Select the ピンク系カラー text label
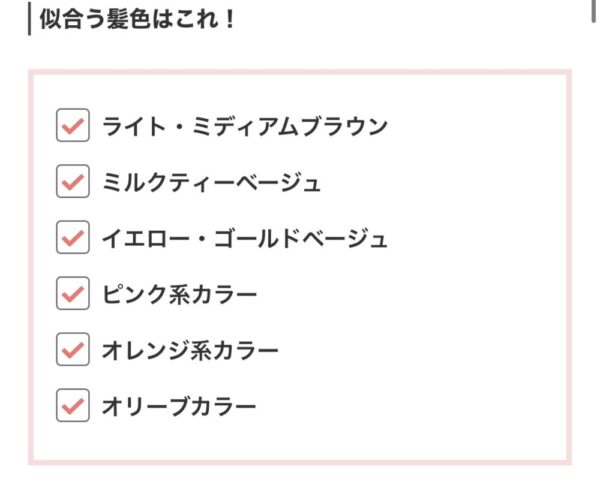Screen dimensions: 600x479 [x=179, y=294]
